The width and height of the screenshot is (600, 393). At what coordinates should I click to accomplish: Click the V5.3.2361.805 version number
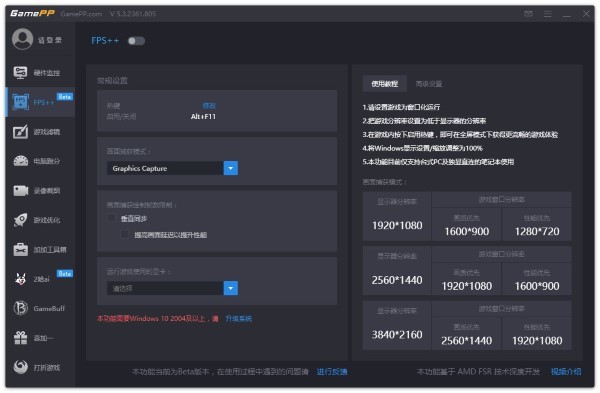point(133,14)
